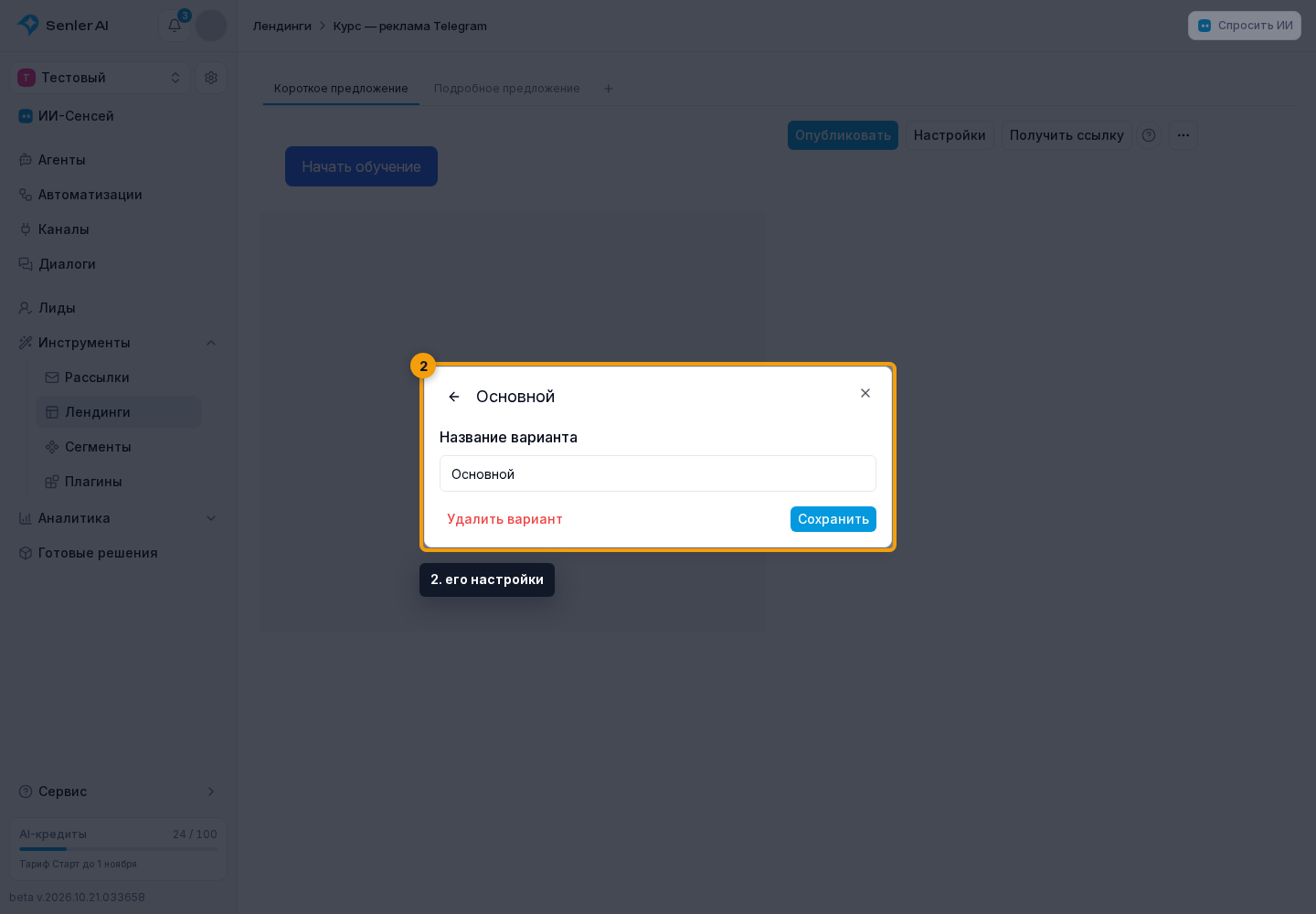
Task: Click the AI-кредиты progress bar
Action: point(118,849)
